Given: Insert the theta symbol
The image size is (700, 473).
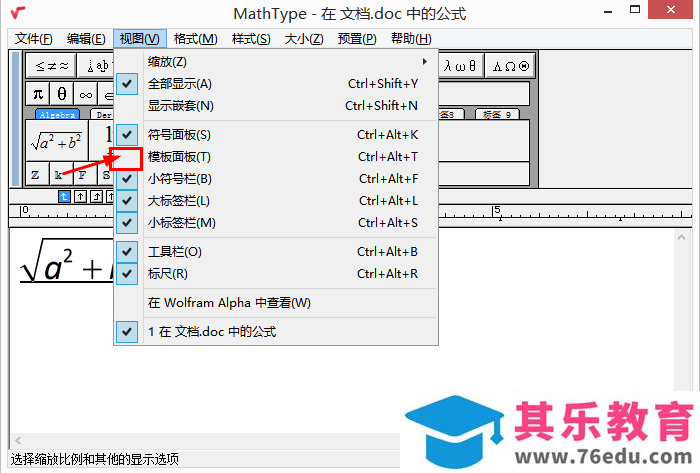Looking at the screenshot, I should tap(62, 94).
